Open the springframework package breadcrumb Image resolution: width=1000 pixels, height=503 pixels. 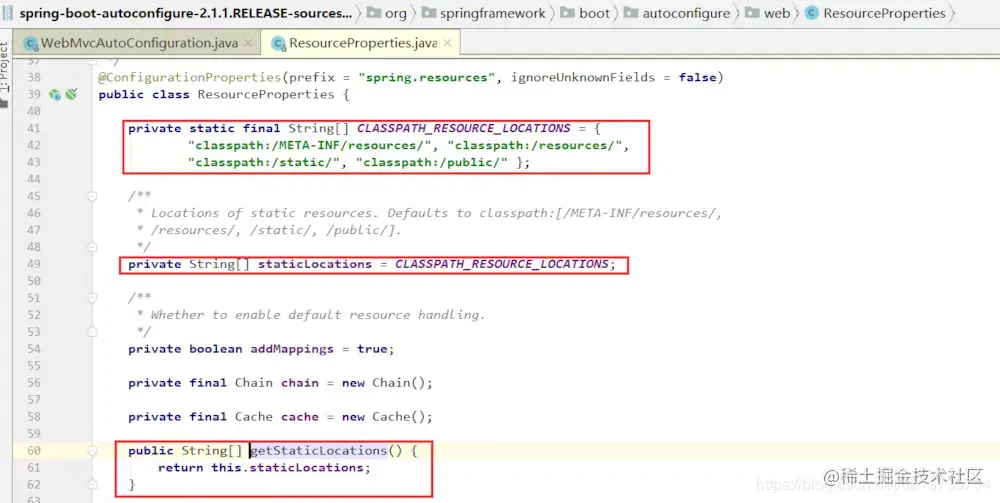click(484, 13)
